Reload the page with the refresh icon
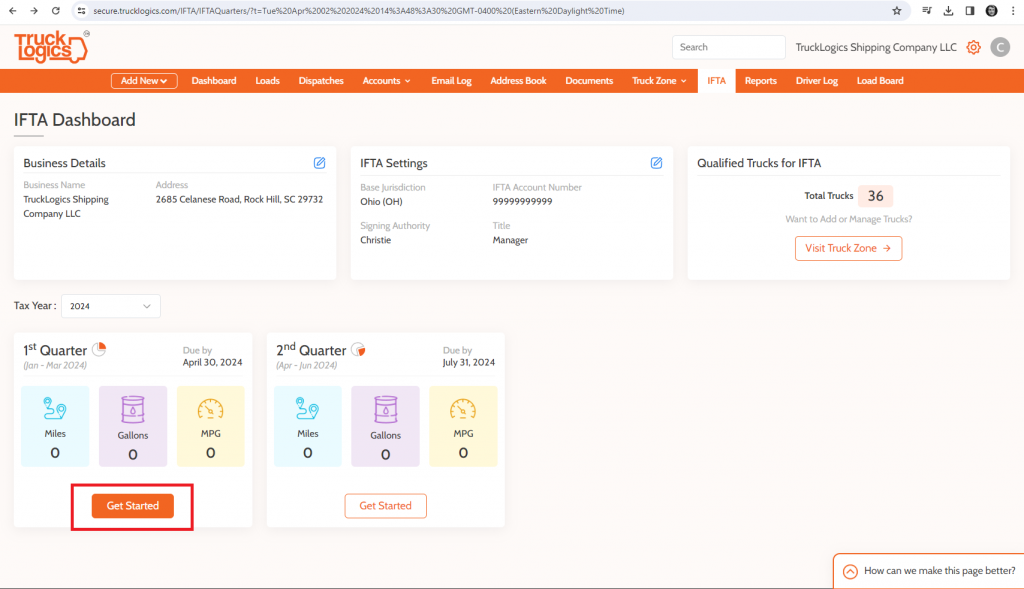 coord(56,10)
